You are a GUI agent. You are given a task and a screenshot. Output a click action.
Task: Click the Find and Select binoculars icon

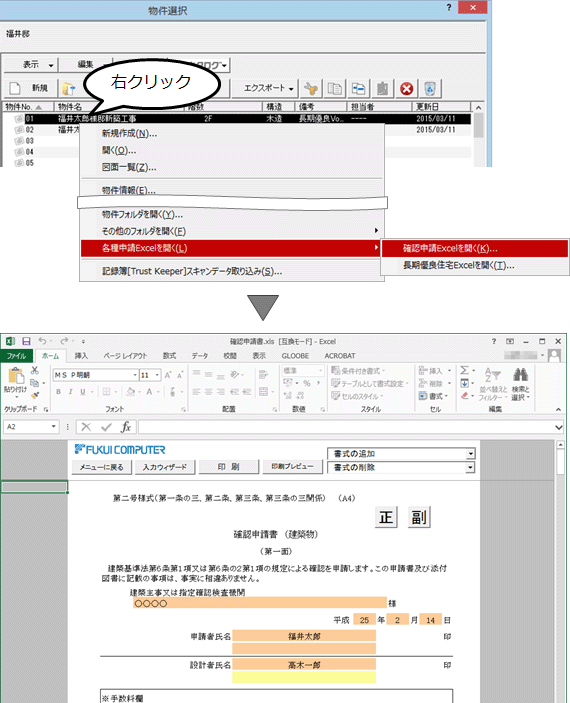(520, 375)
